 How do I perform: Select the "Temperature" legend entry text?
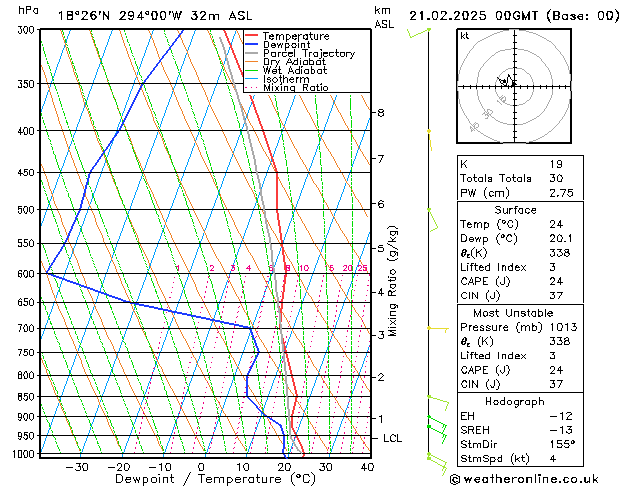click(296, 36)
